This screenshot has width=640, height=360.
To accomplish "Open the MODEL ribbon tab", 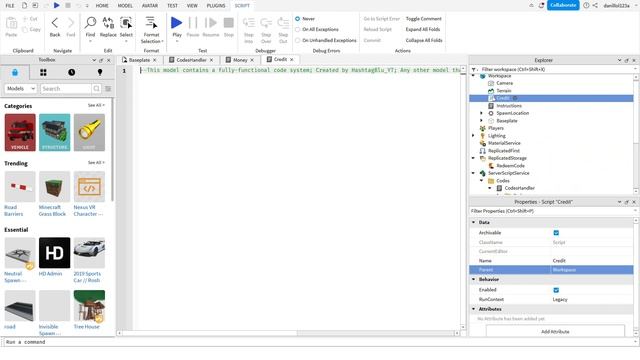I will 125,6.
